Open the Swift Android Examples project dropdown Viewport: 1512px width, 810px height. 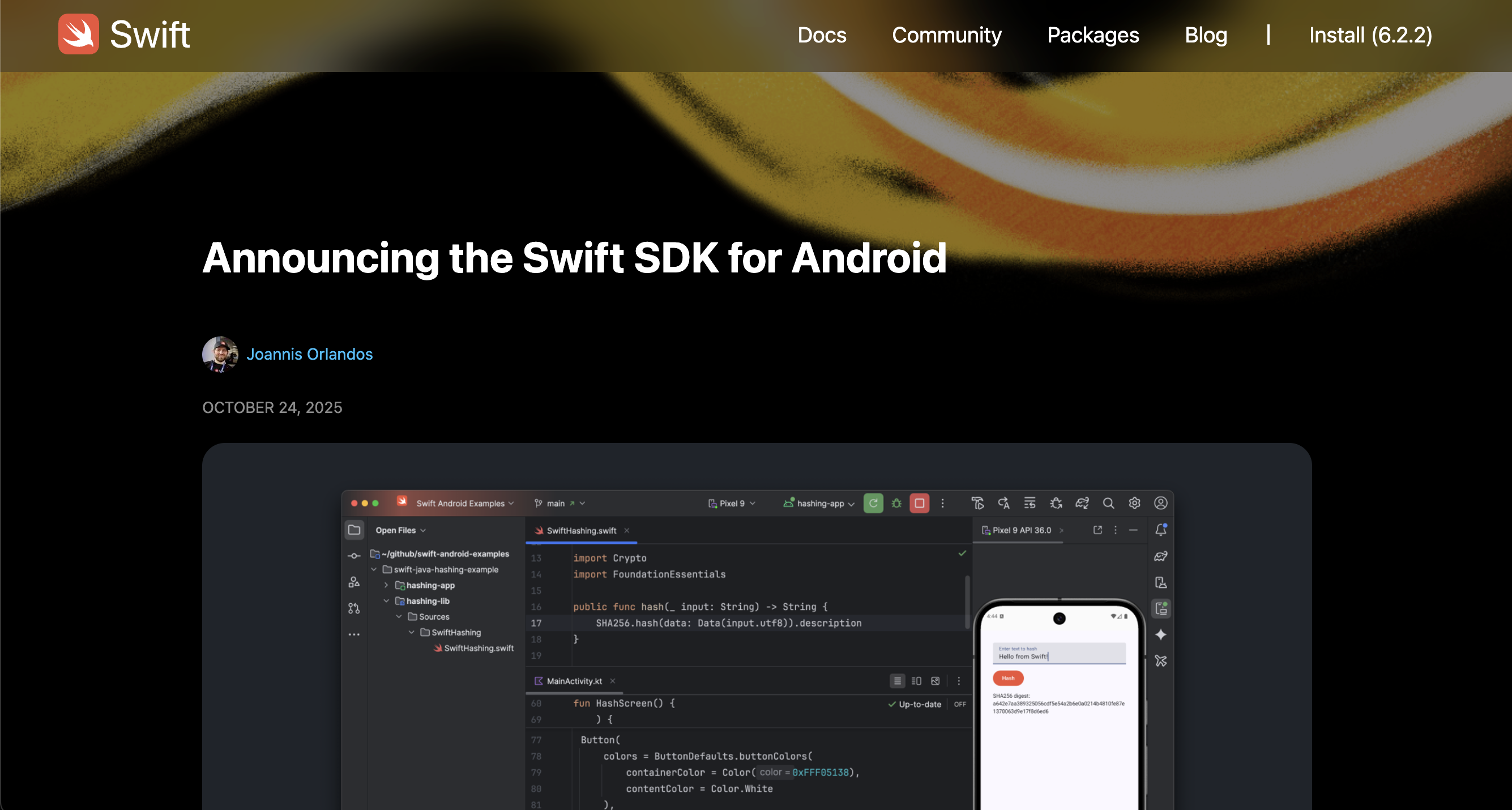[x=465, y=503]
